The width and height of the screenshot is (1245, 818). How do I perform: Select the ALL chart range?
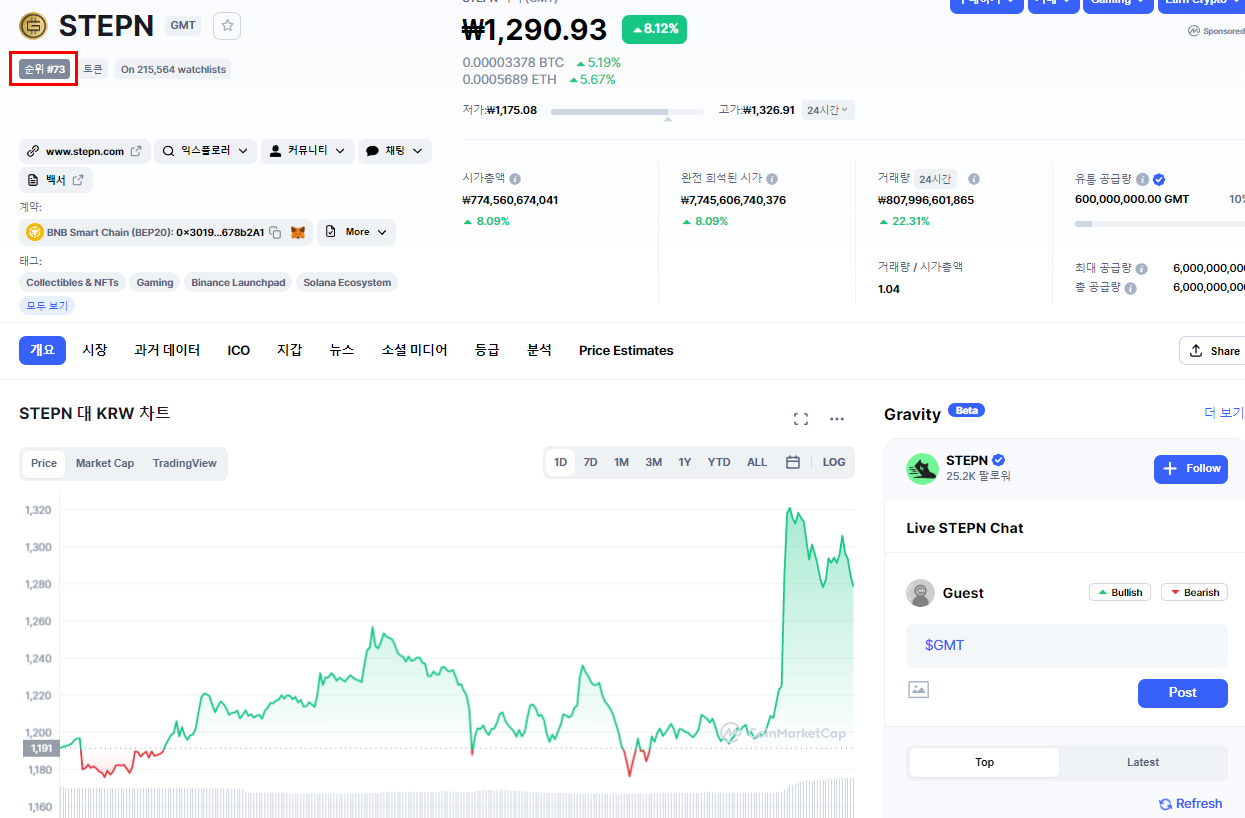click(x=757, y=462)
